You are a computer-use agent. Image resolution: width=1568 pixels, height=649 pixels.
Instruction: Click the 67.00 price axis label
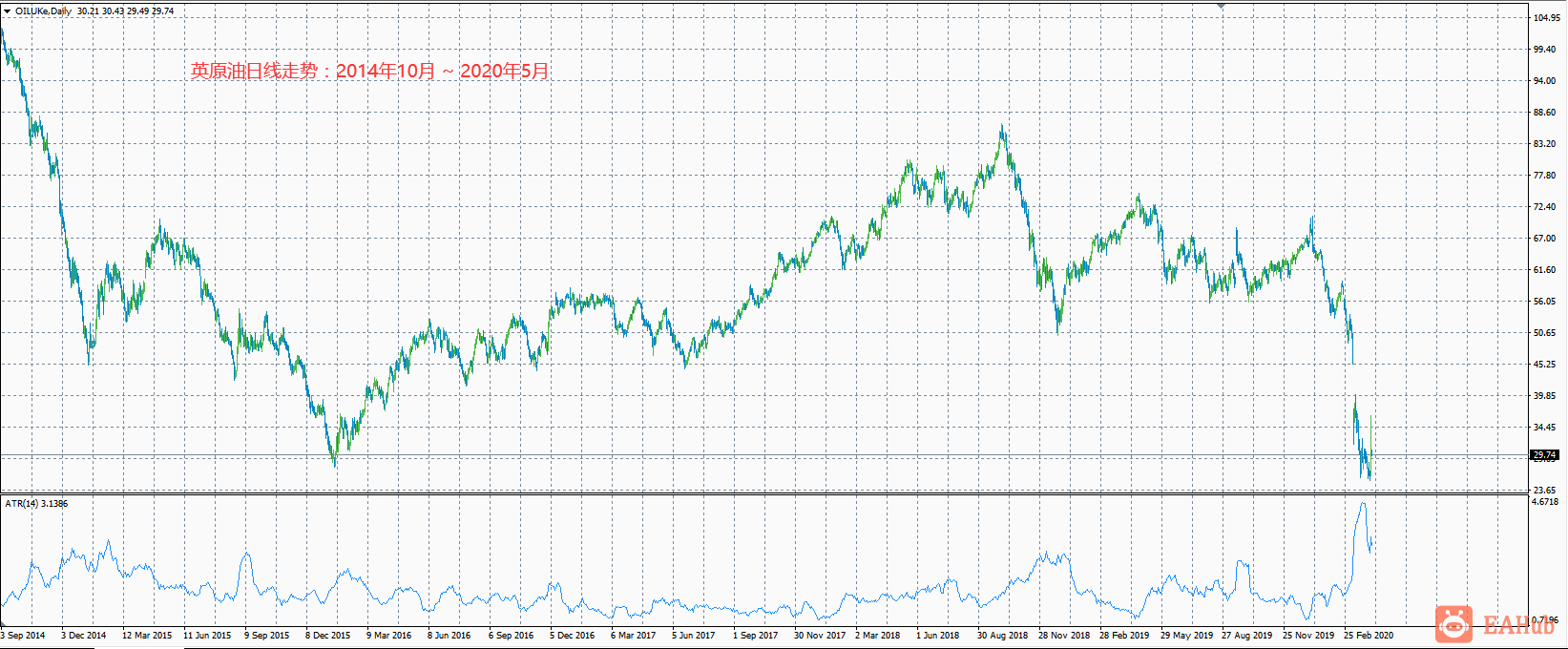(1545, 239)
